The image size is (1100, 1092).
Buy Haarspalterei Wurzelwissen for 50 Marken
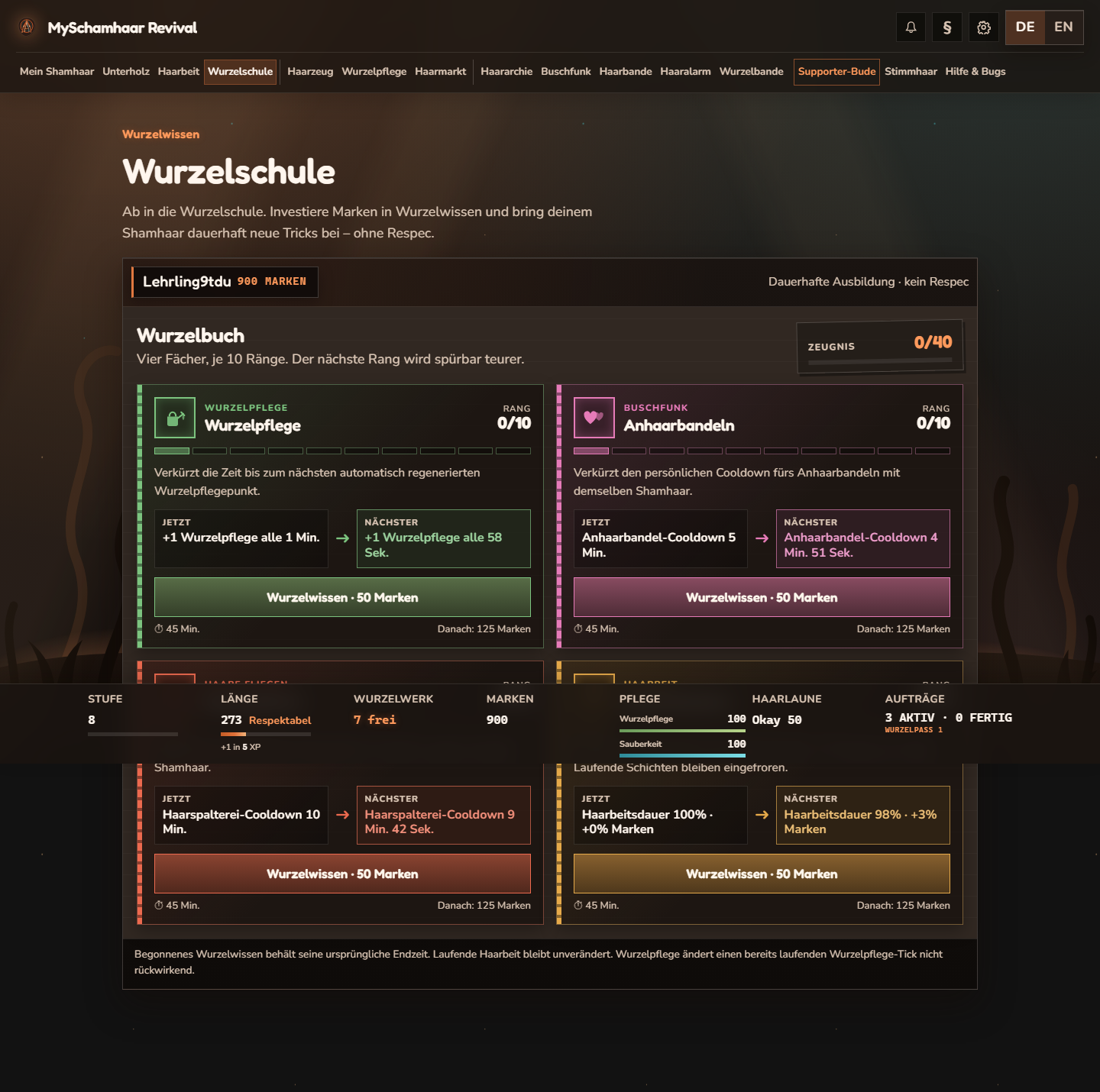pos(342,874)
